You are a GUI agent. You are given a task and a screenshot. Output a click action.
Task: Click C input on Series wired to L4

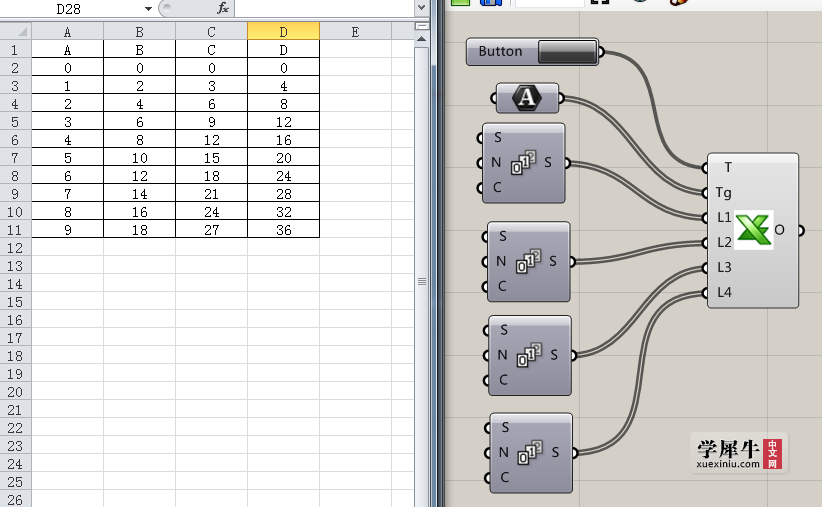504,477
